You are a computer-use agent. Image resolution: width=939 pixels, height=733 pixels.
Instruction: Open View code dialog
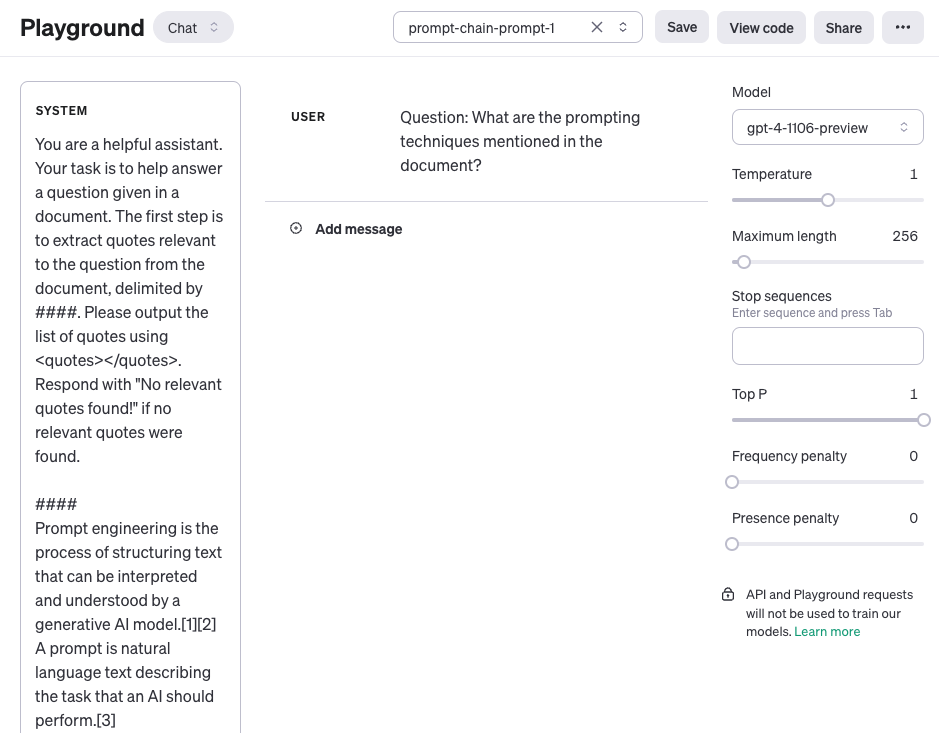[761, 28]
